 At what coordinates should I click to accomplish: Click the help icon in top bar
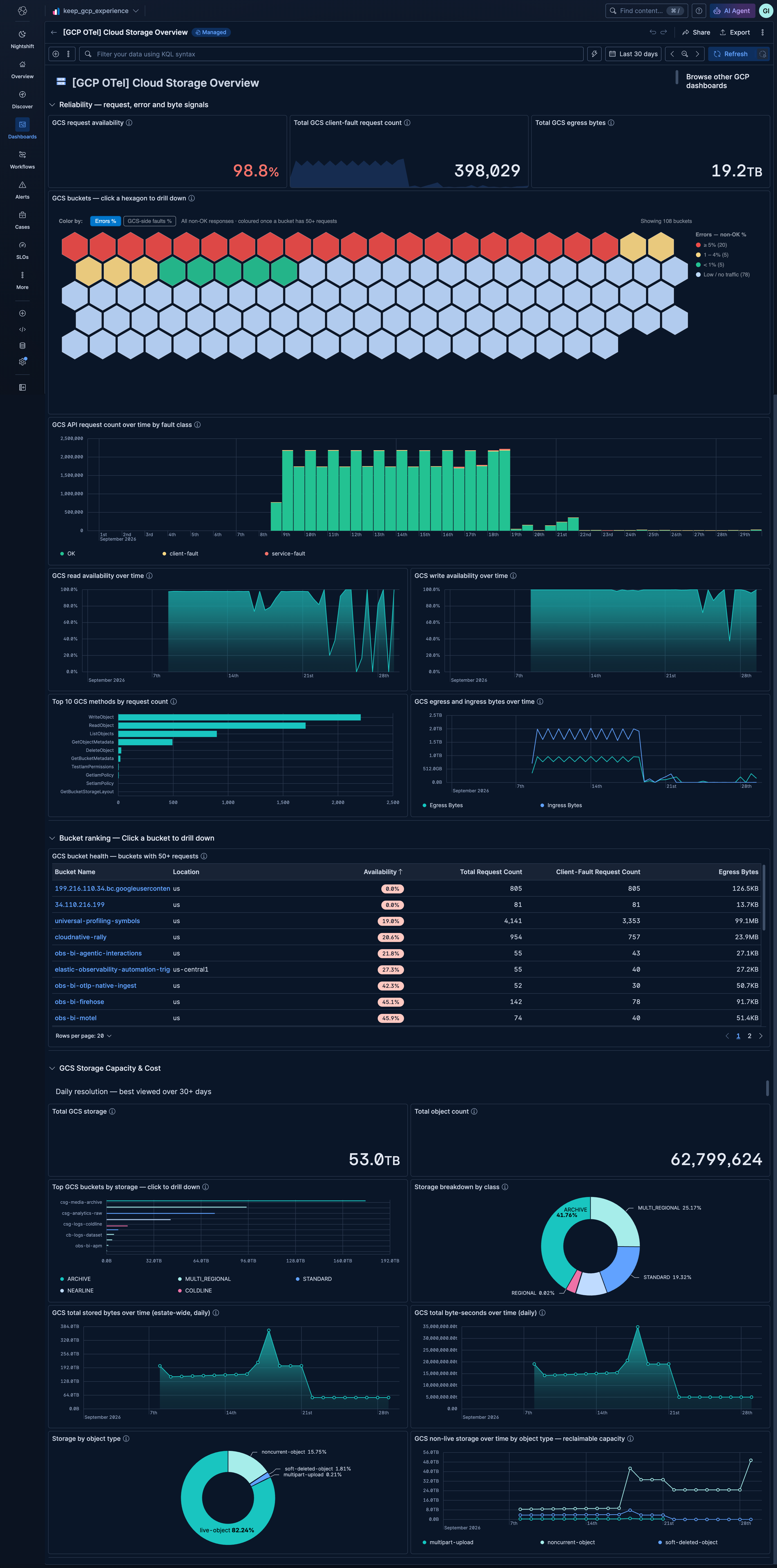[699, 11]
